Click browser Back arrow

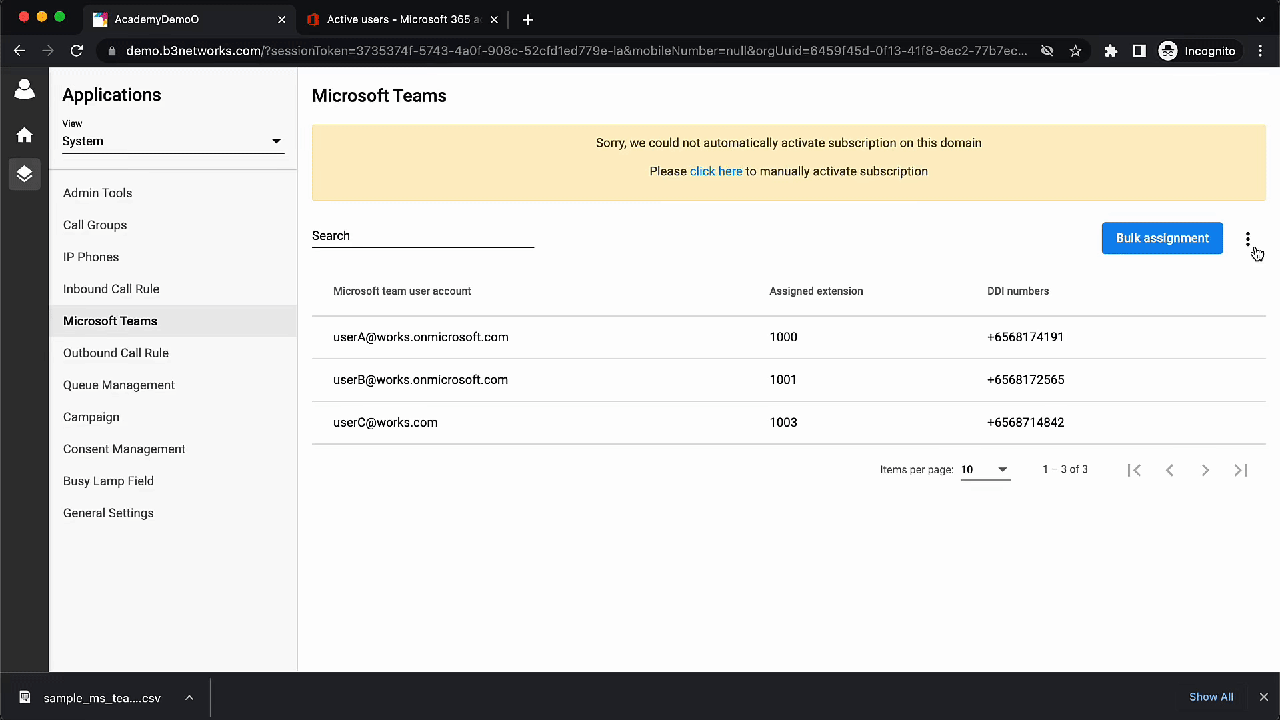19,50
